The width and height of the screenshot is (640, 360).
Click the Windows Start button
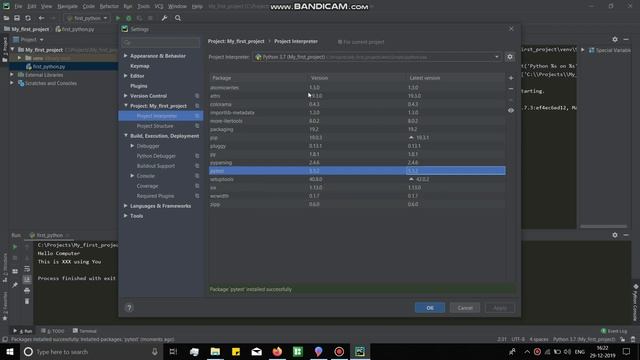click(9, 351)
